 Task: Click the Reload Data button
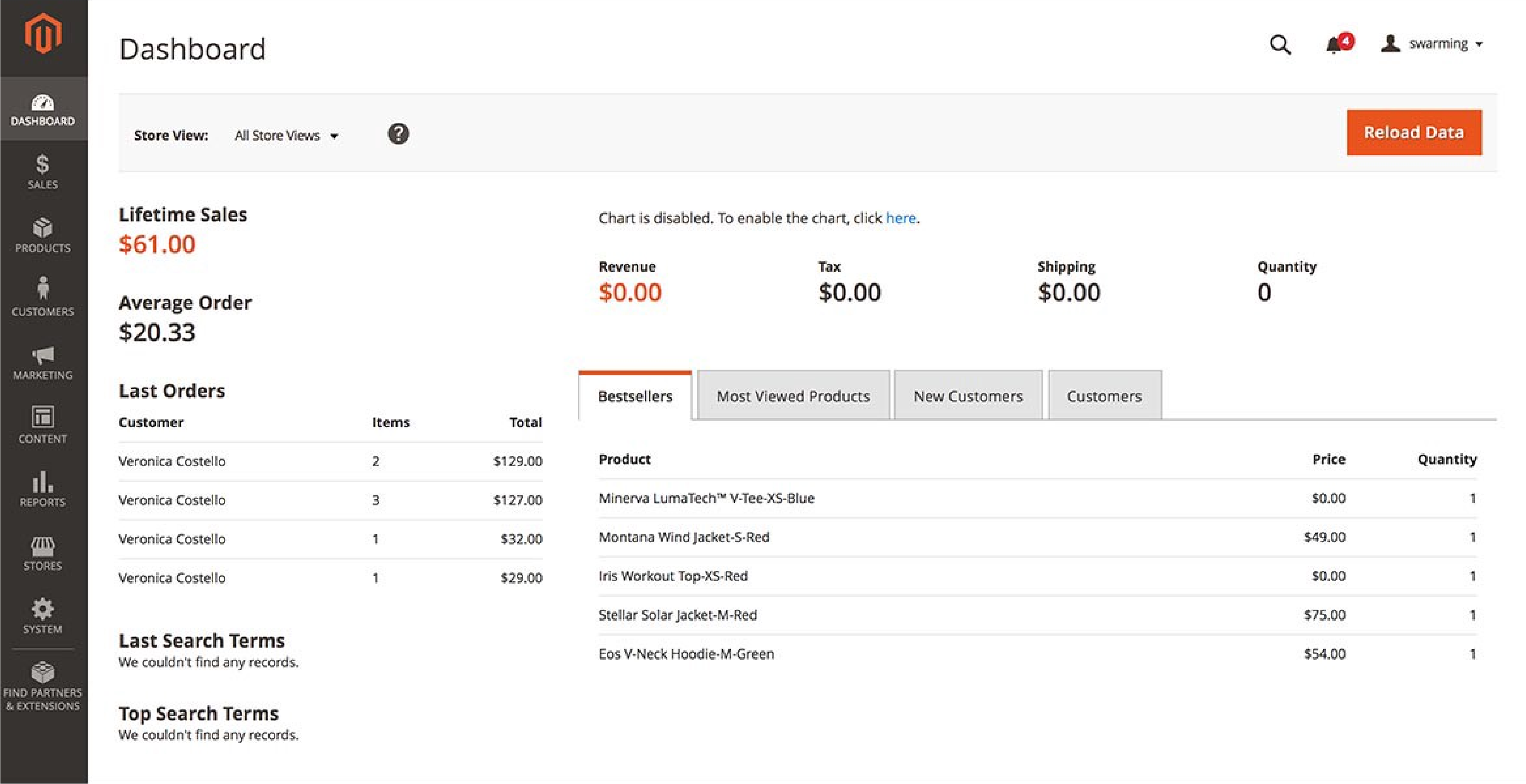pyautogui.click(x=1414, y=132)
